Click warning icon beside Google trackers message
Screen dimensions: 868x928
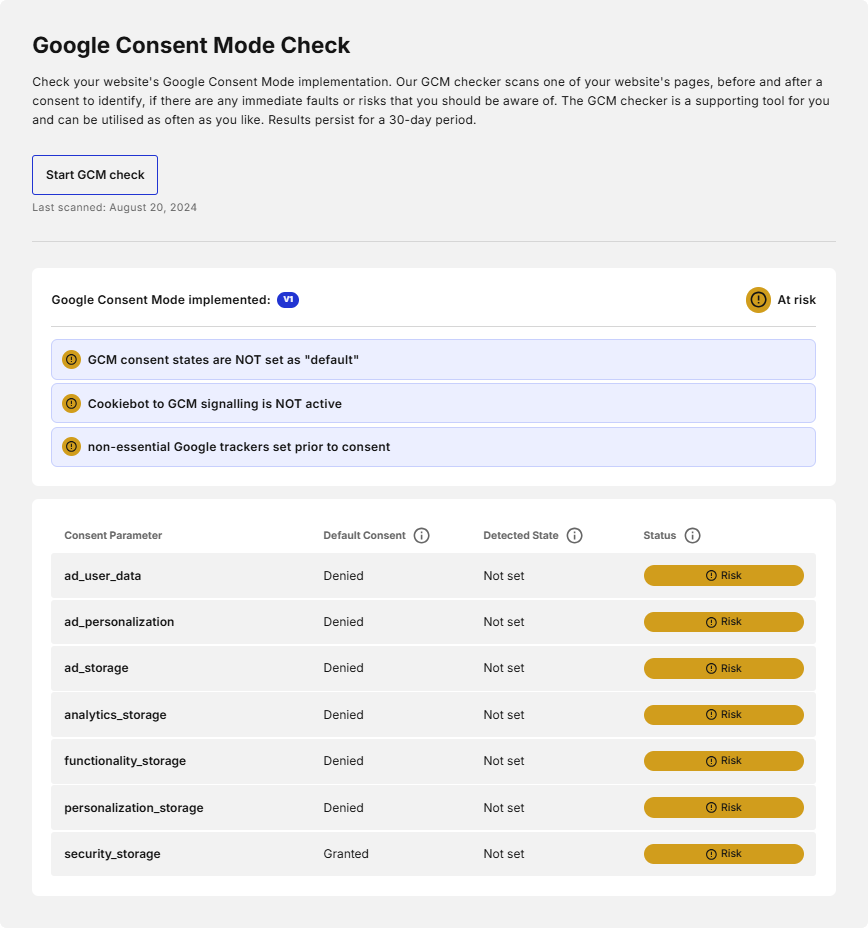click(x=72, y=447)
